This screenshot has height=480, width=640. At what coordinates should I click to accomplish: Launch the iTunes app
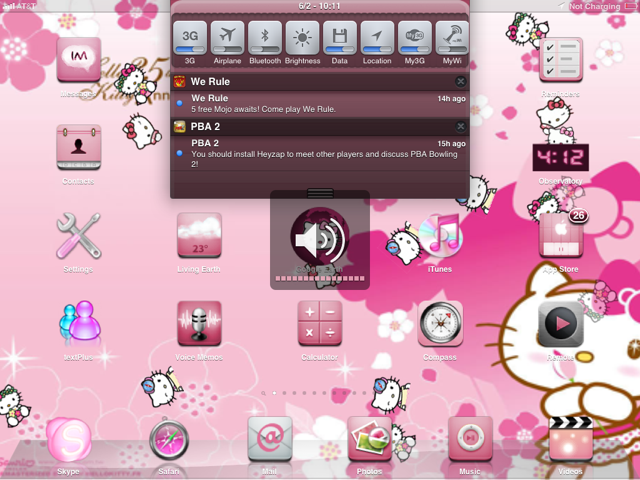[x=440, y=236]
